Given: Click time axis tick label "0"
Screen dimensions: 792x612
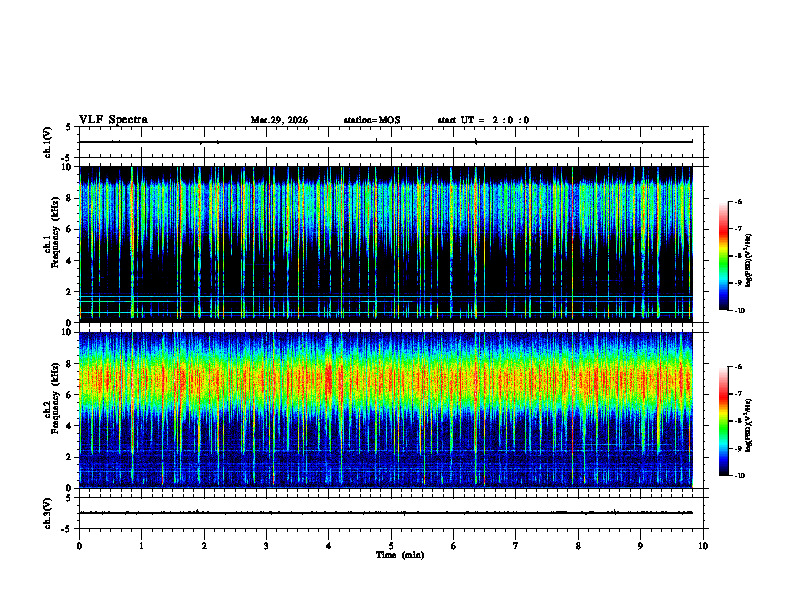Looking at the screenshot, I should (79, 546).
